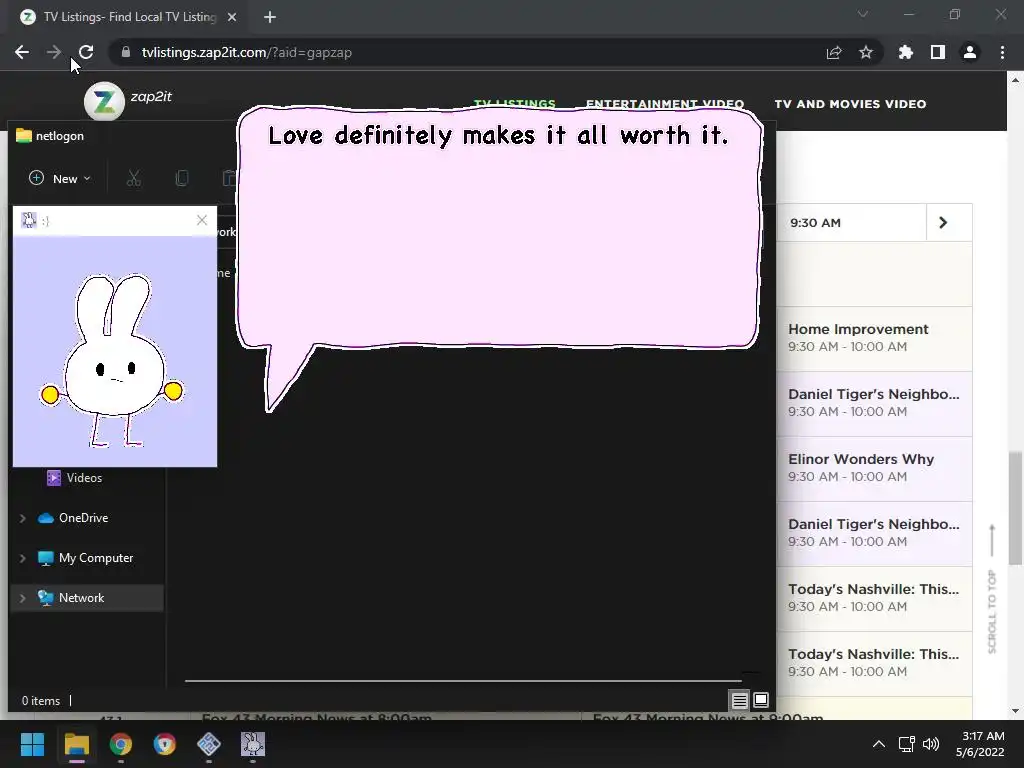Screen dimensions: 1024x768
Task: Go back in the Chrome browser
Action: (x=22, y=52)
